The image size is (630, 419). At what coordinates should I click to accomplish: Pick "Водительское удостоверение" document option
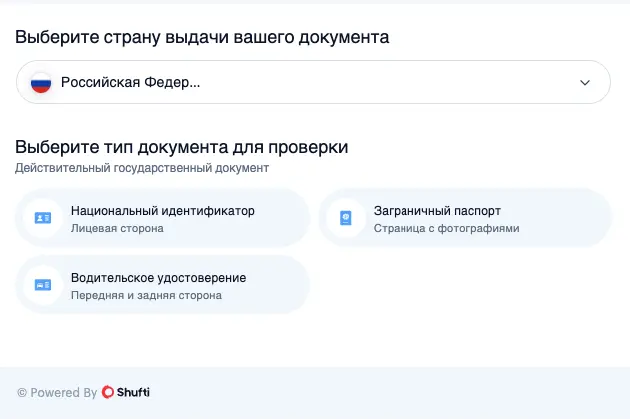click(158, 278)
